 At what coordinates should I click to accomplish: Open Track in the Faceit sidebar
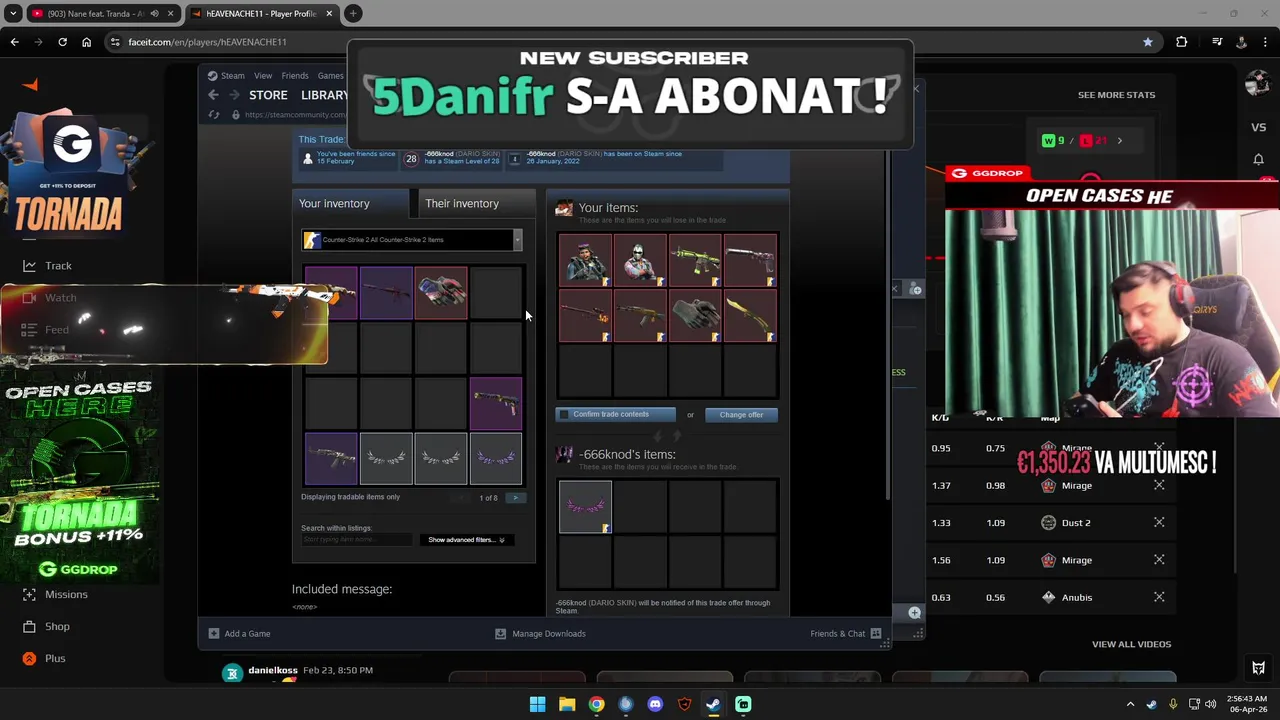tap(48, 266)
